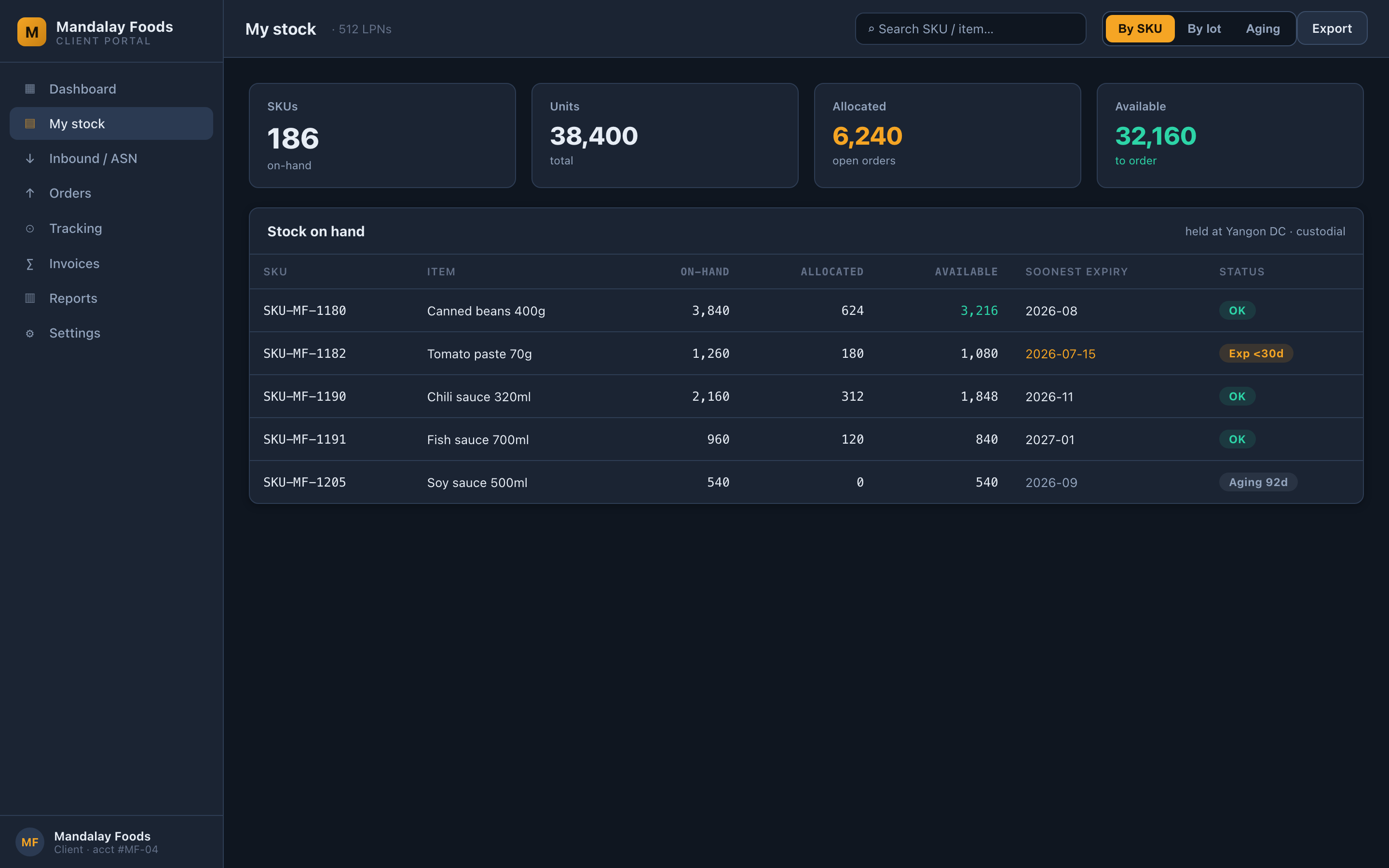This screenshot has height=868, width=1389.
Task: Click the Export button
Action: pos(1332,29)
